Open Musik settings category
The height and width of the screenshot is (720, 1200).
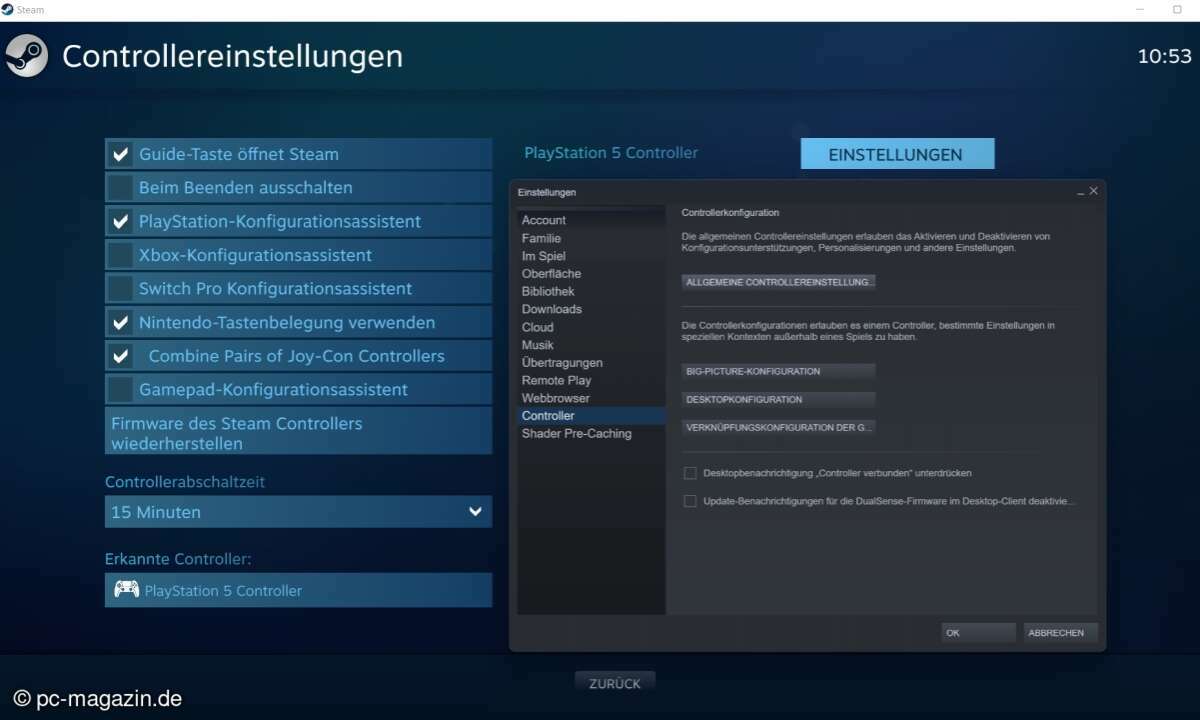point(591,344)
